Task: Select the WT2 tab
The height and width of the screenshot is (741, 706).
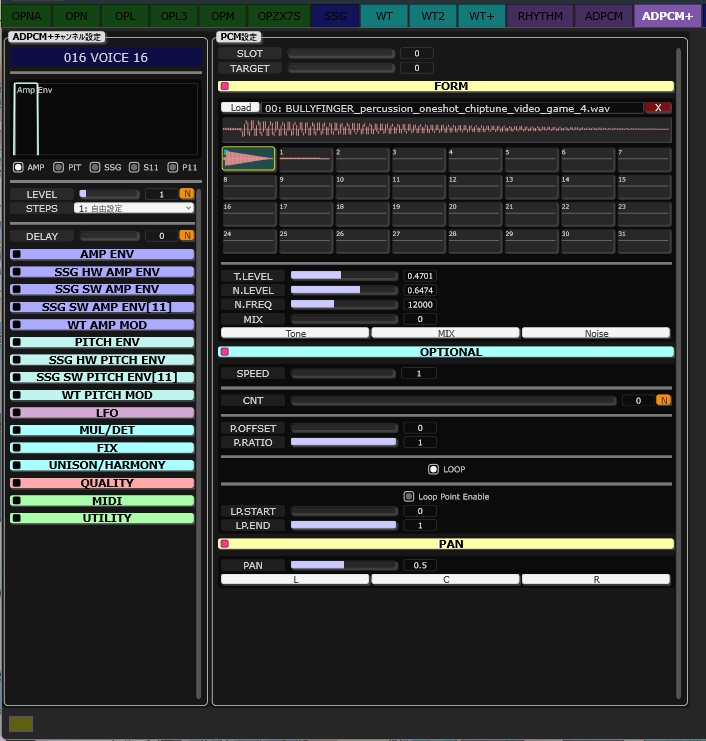Action: 433,16
